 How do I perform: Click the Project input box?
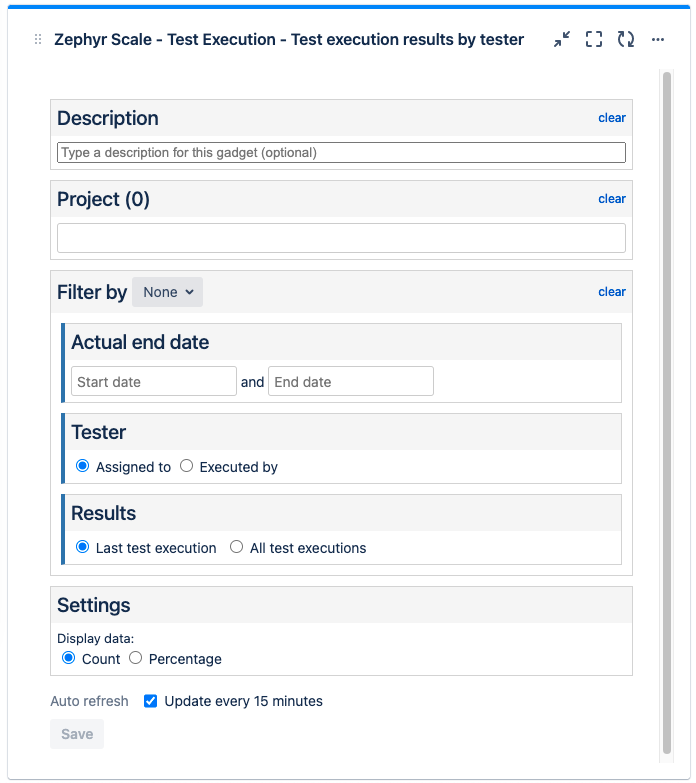coord(341,238)
